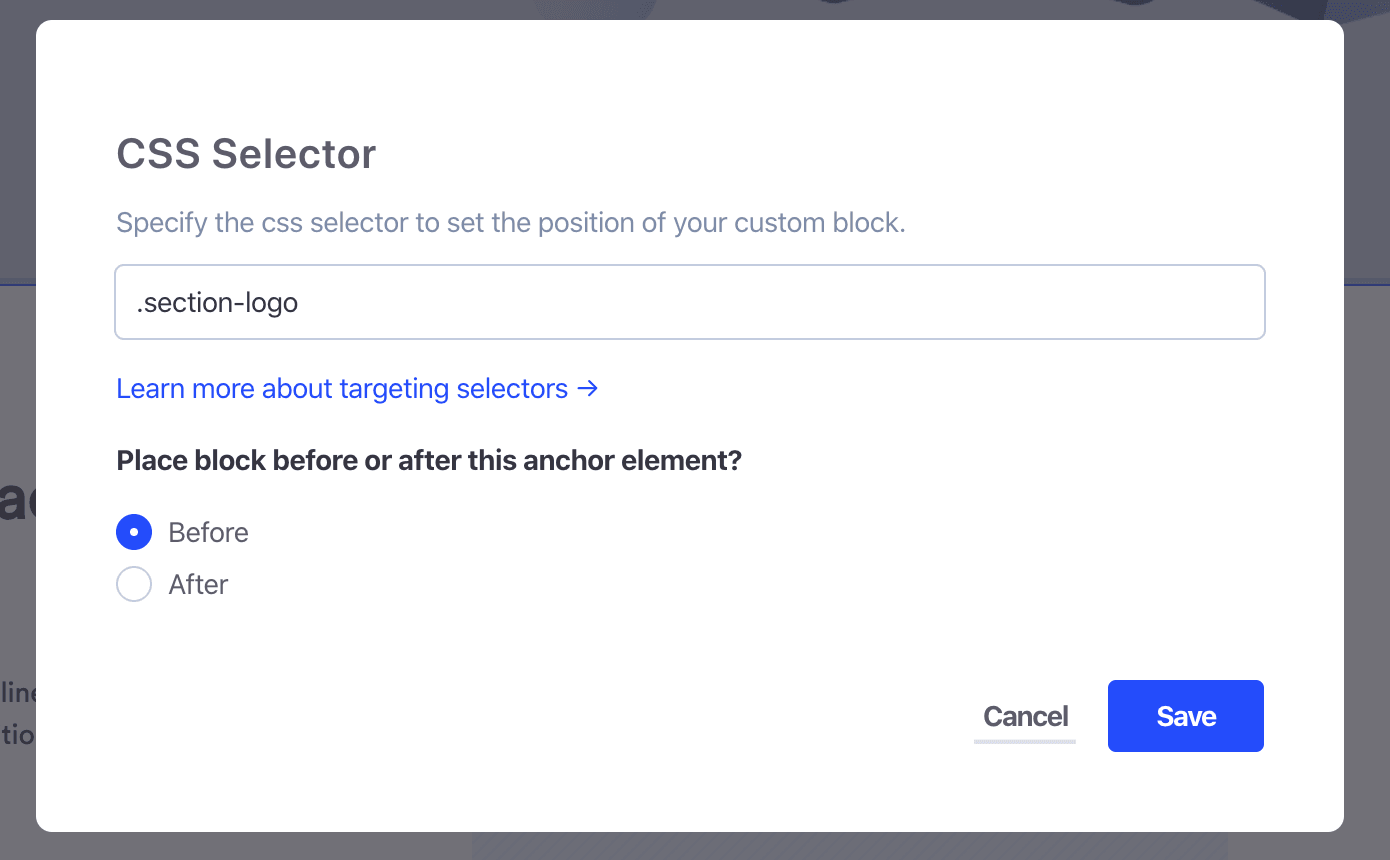Viewport: 1390px width, 860px height.
Task: Select the Before radio button
Action: tap(134, 532)
